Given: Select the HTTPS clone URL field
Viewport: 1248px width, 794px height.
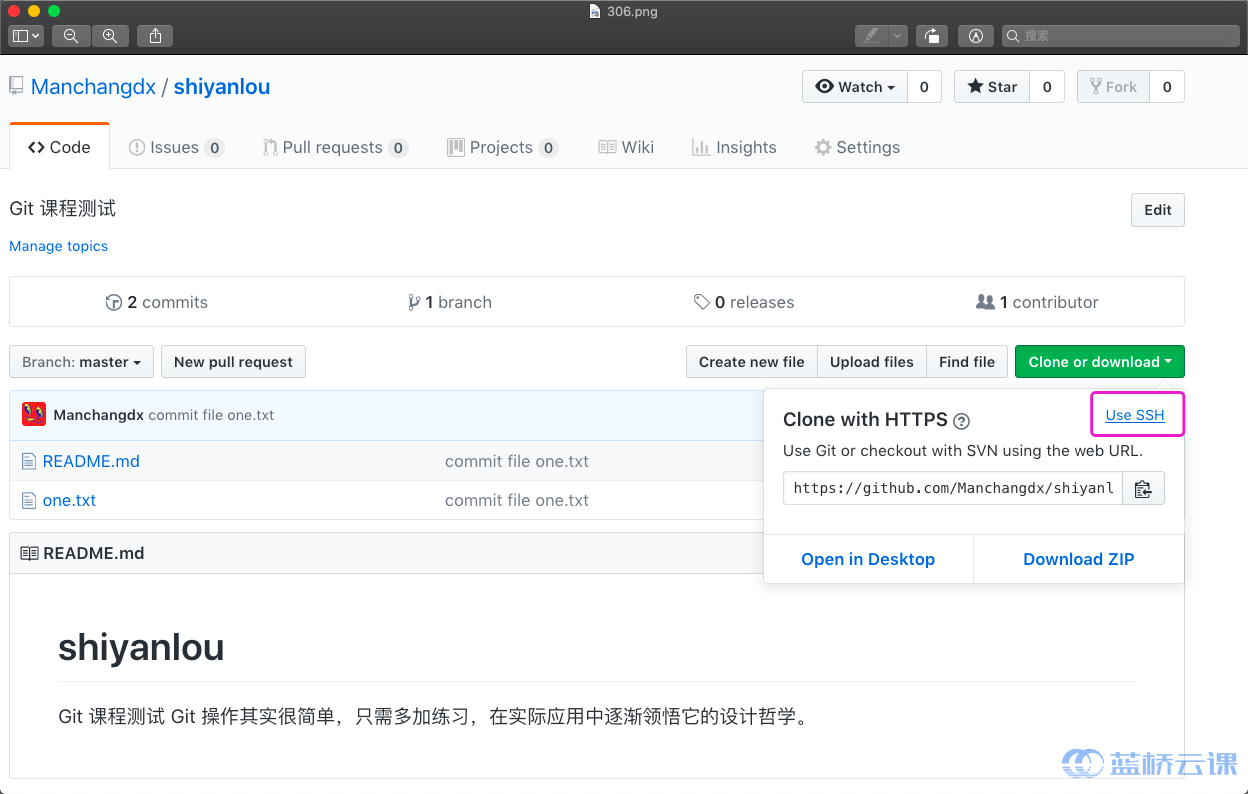Looking at the screenshot, I should pos(953,488).
